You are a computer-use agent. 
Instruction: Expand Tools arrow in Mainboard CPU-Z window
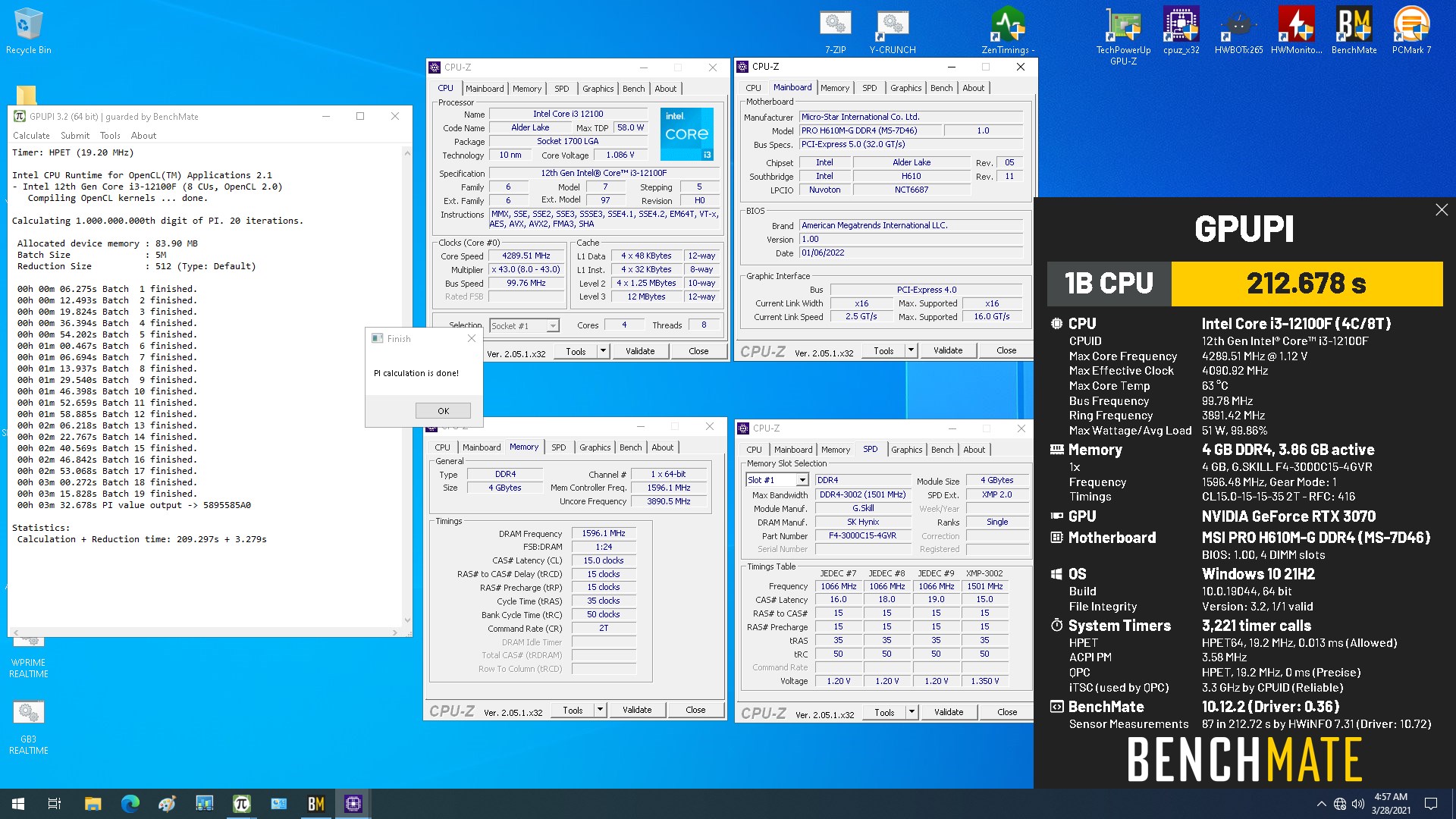tap(911, 350)
